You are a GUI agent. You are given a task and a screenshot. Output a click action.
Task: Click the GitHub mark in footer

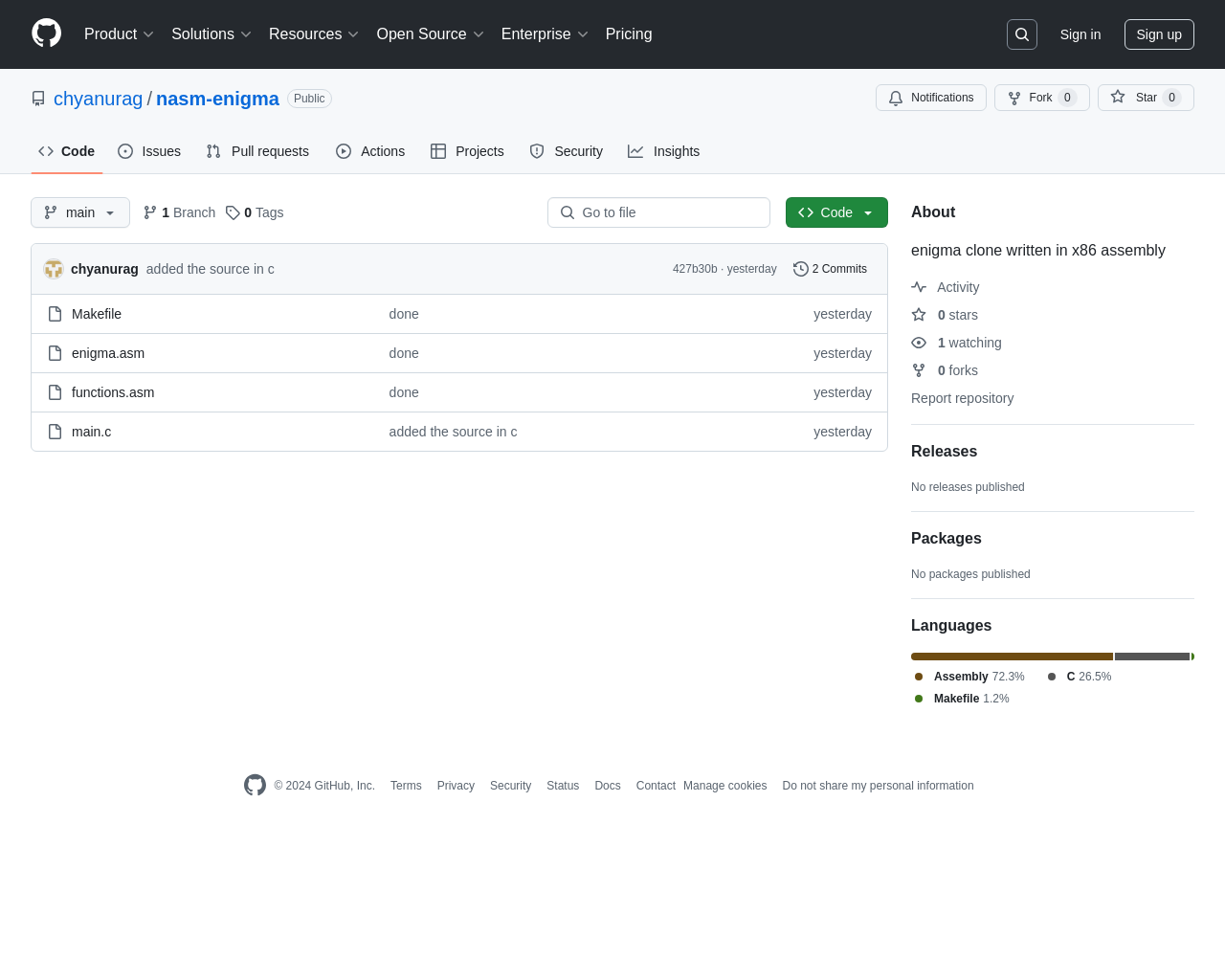255,785
